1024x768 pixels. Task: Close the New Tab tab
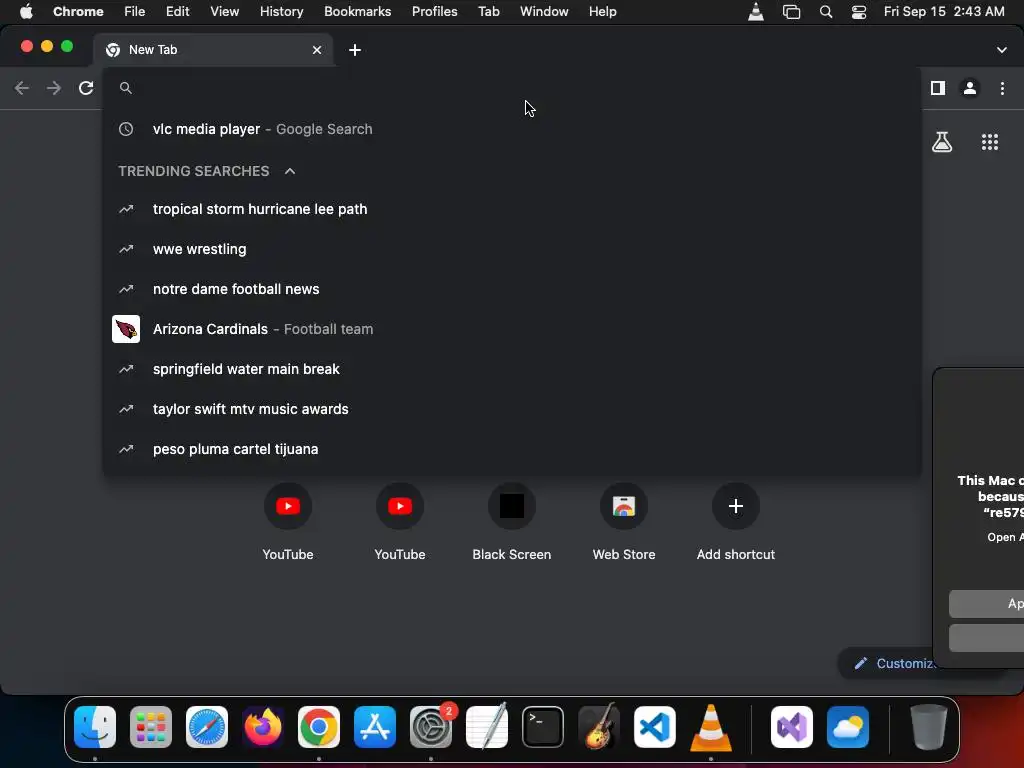coord(317,50)
